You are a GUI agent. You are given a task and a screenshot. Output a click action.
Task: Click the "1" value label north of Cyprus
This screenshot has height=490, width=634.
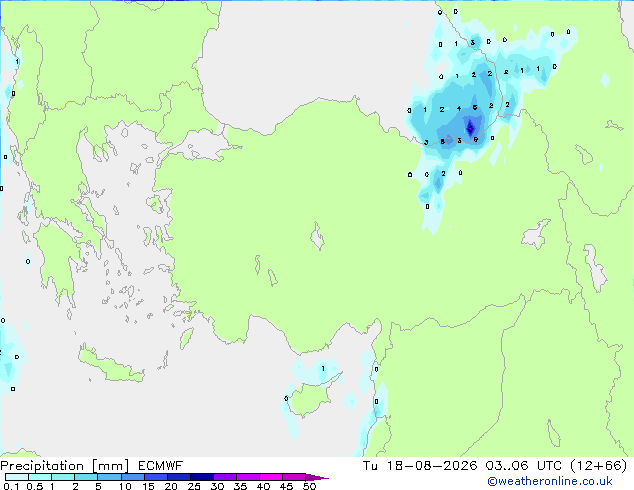323,368
